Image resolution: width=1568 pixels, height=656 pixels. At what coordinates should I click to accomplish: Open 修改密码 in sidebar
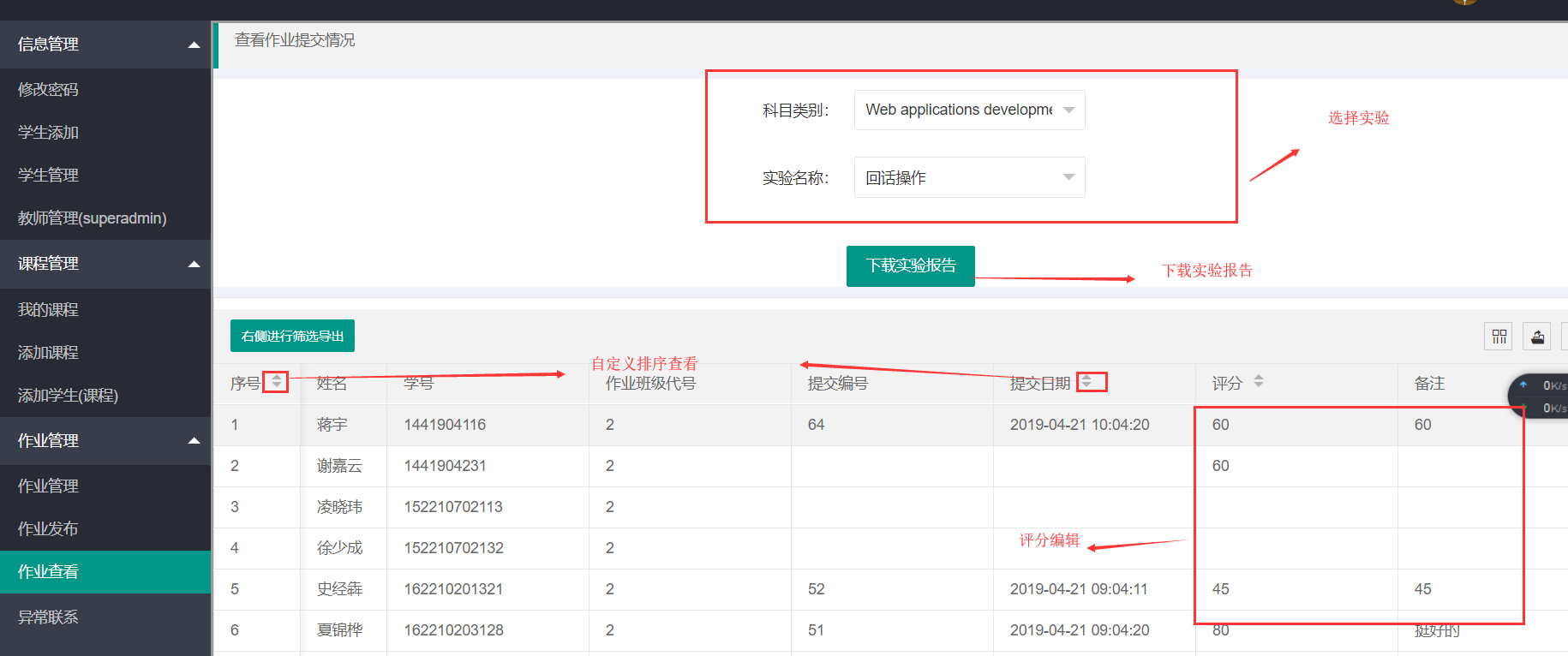pos(48,89)
